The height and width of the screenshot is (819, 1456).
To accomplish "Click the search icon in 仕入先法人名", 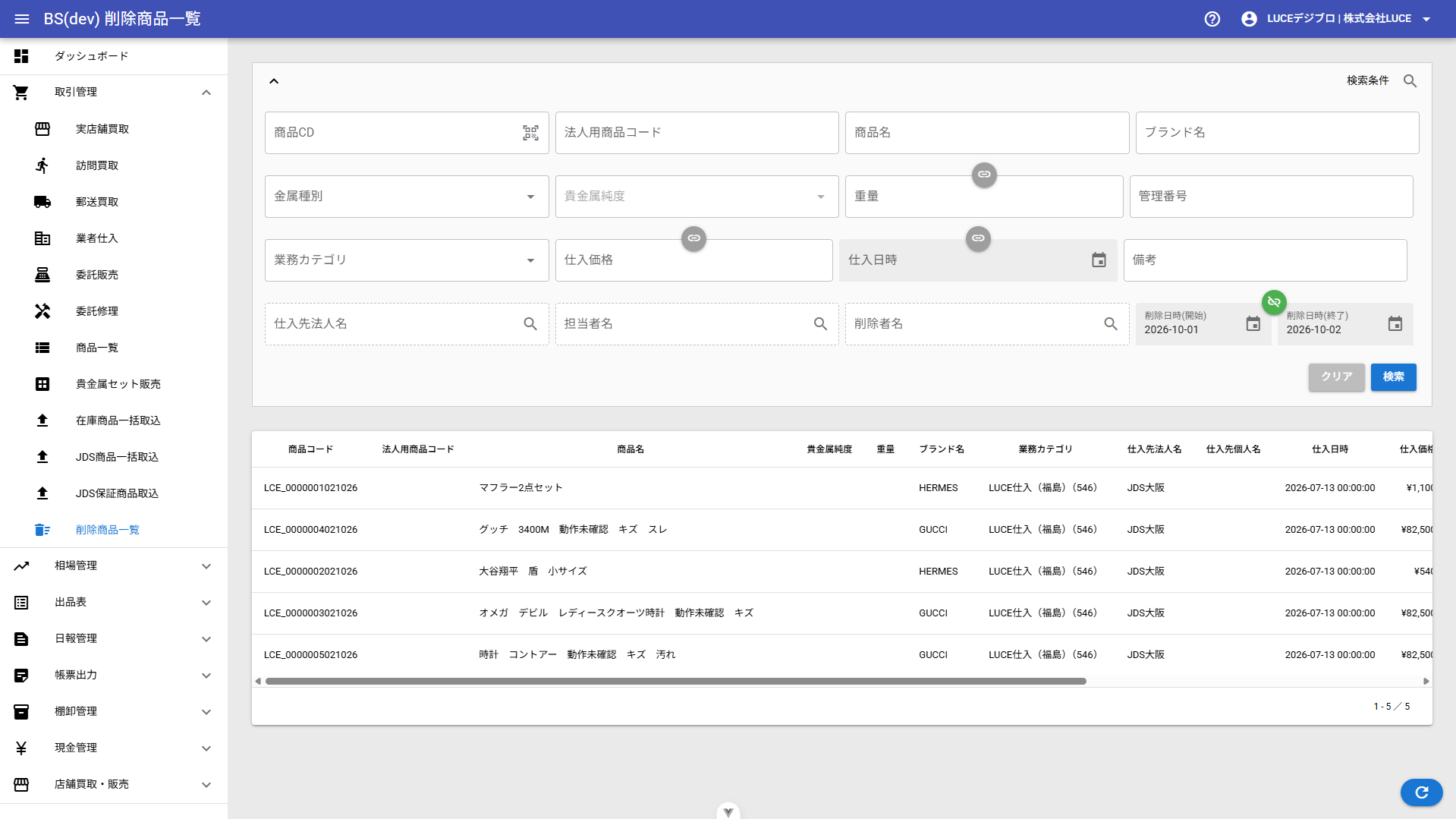I will tap(530, 324).
